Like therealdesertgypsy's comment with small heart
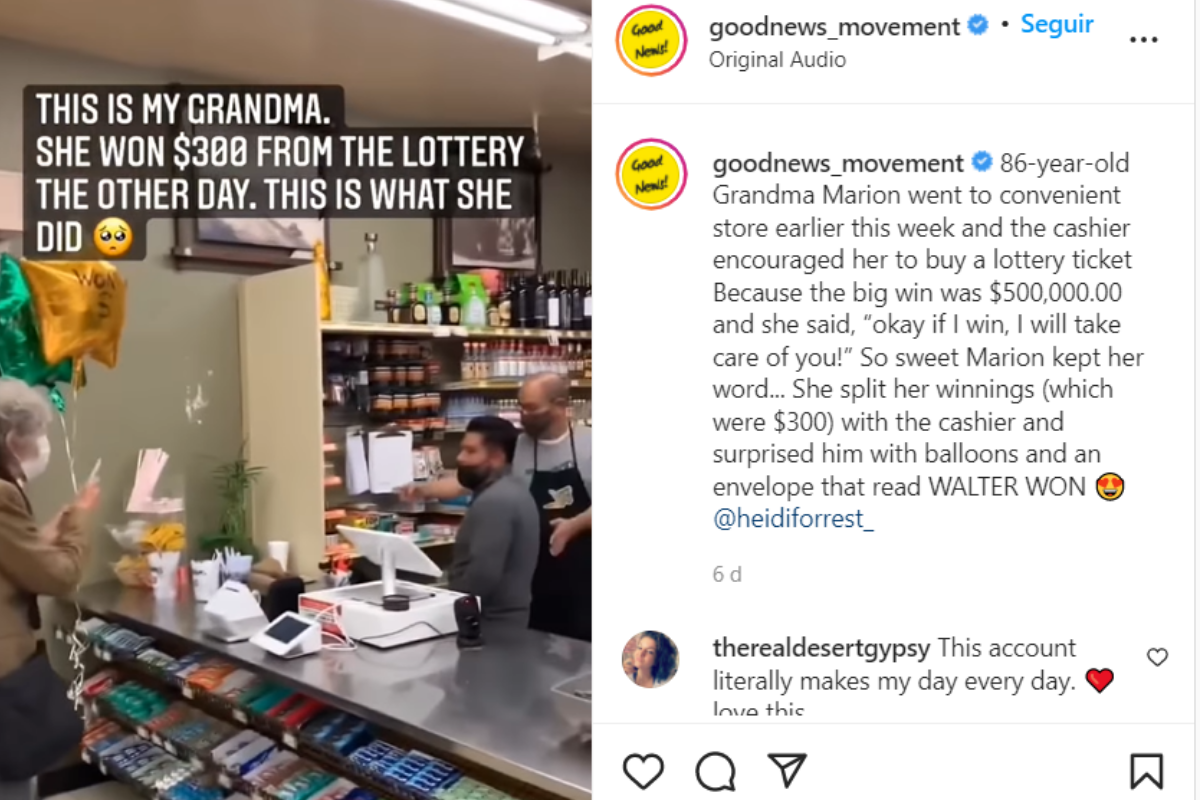1200x800 pixels. click(x=1157, y=657)
